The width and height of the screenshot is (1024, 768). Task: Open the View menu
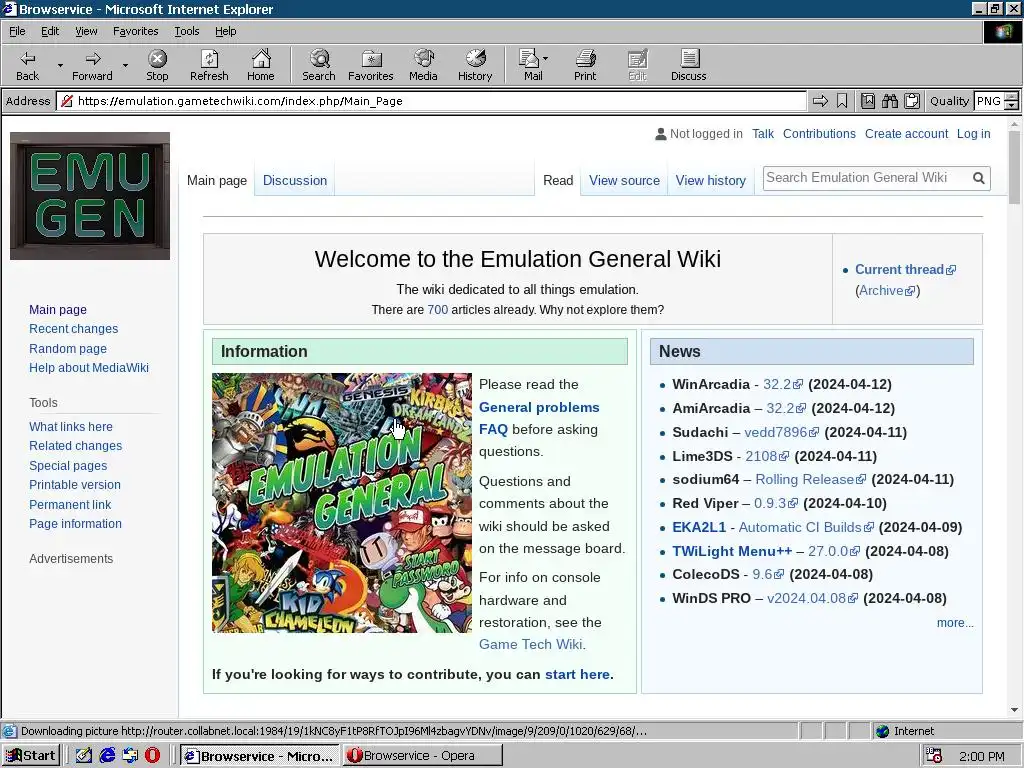[x=86, y=31]
